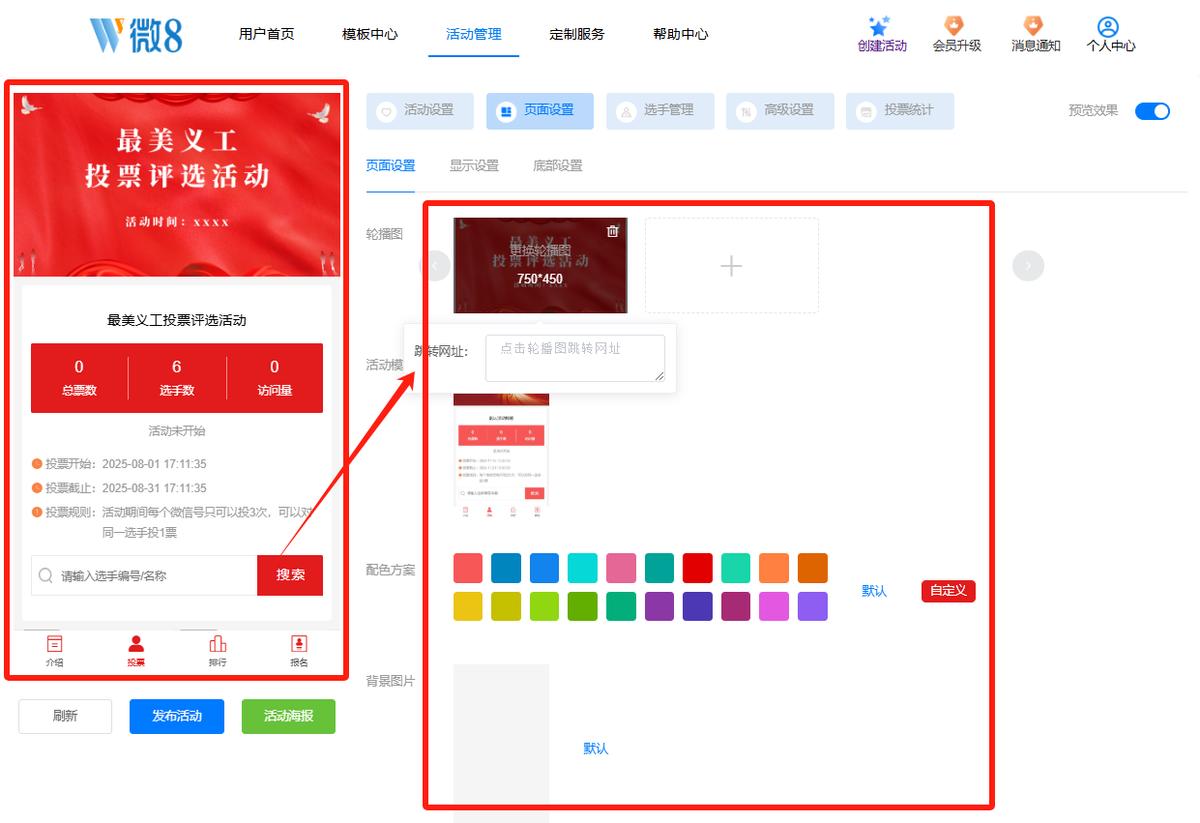Image resolution: width=1200 pixels, height=823 pixels.
Task: Go to 模板中心 in top navigation
Action: click(x=370, y=34)
